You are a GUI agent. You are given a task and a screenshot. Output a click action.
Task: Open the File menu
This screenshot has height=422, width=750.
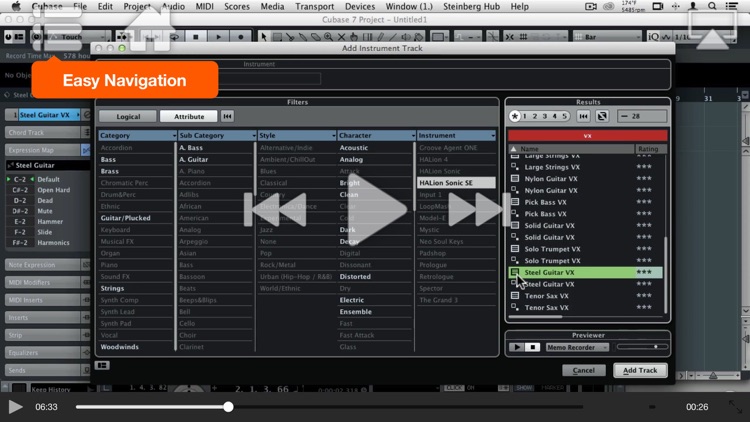click(80, 6)
